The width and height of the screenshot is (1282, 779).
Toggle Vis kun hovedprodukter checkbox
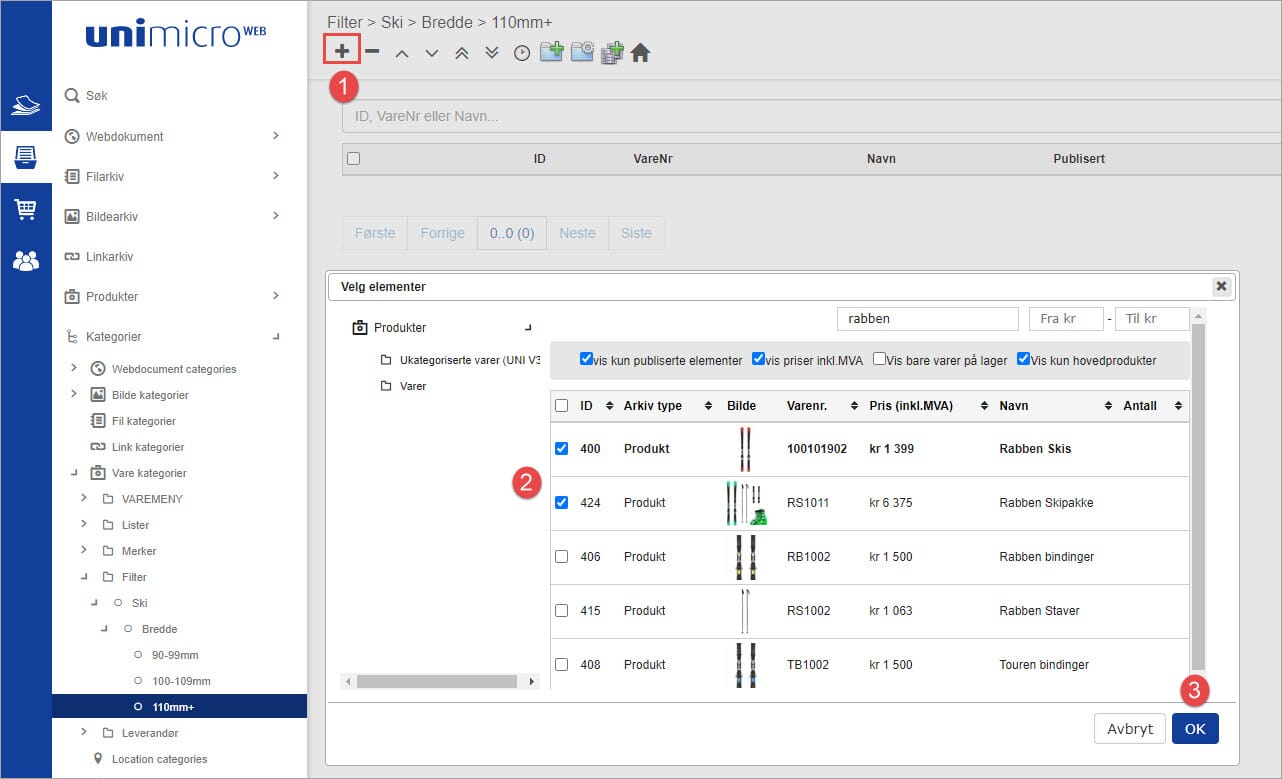(1024, 359)
